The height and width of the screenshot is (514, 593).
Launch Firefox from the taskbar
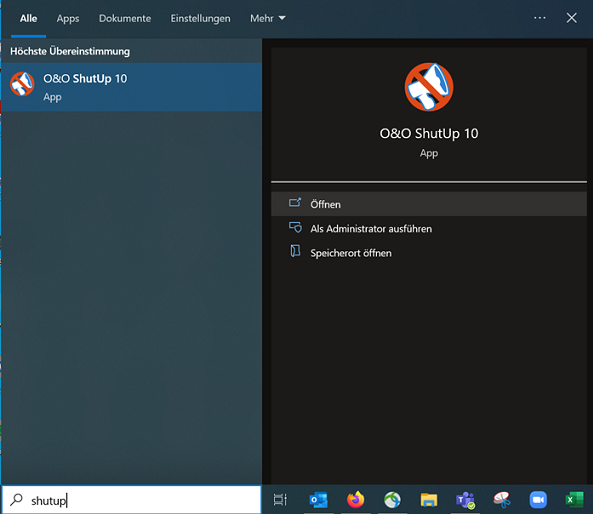[x=355, y=500]
